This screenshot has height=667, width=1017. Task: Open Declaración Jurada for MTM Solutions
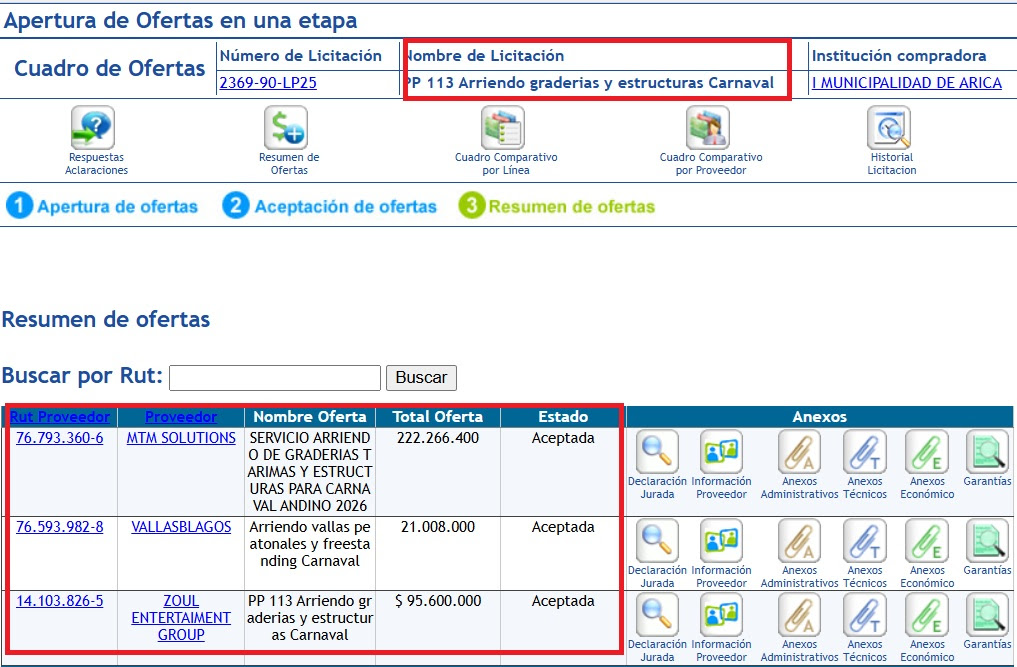pos(657,452)
